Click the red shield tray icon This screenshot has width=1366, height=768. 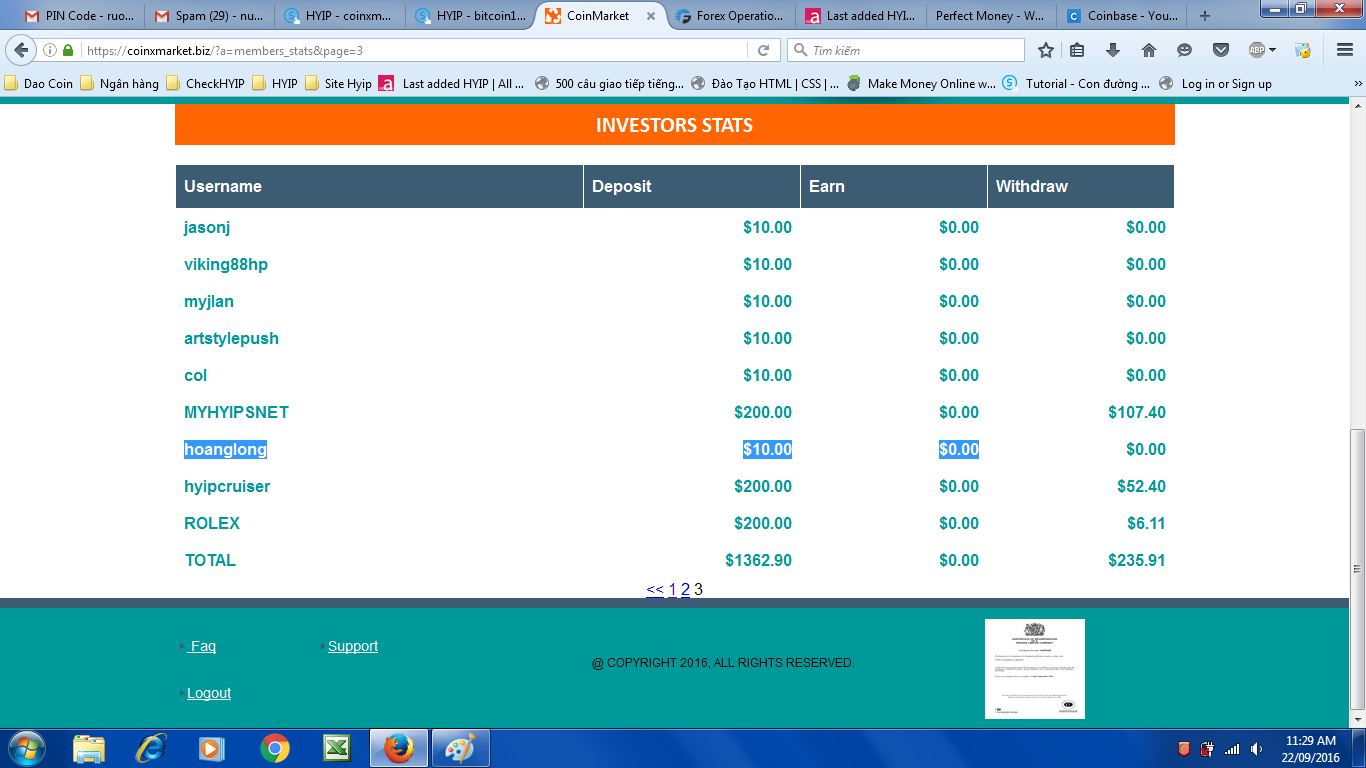pos(1183,748)
